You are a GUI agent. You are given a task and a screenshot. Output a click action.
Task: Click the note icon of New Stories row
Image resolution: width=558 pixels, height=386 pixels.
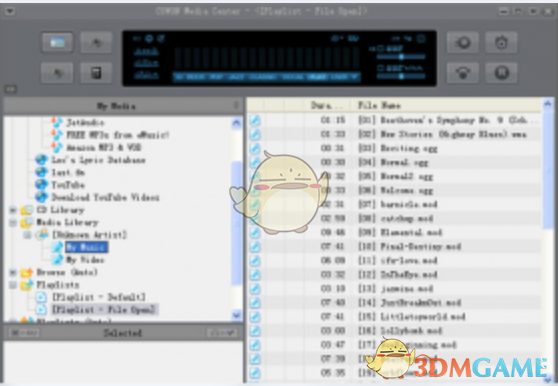click(255, 134)
